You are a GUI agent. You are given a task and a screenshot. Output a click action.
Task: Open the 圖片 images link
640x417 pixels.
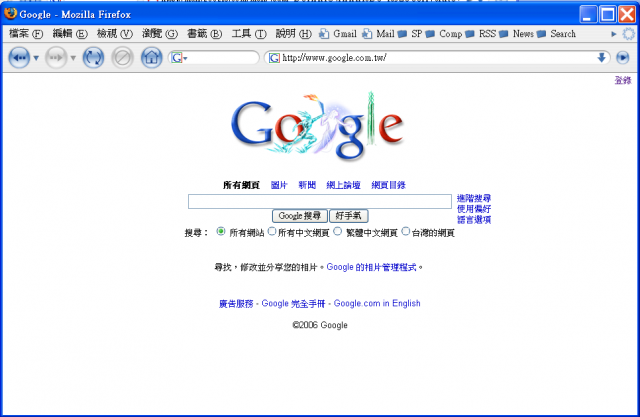[x=279, y=185]
